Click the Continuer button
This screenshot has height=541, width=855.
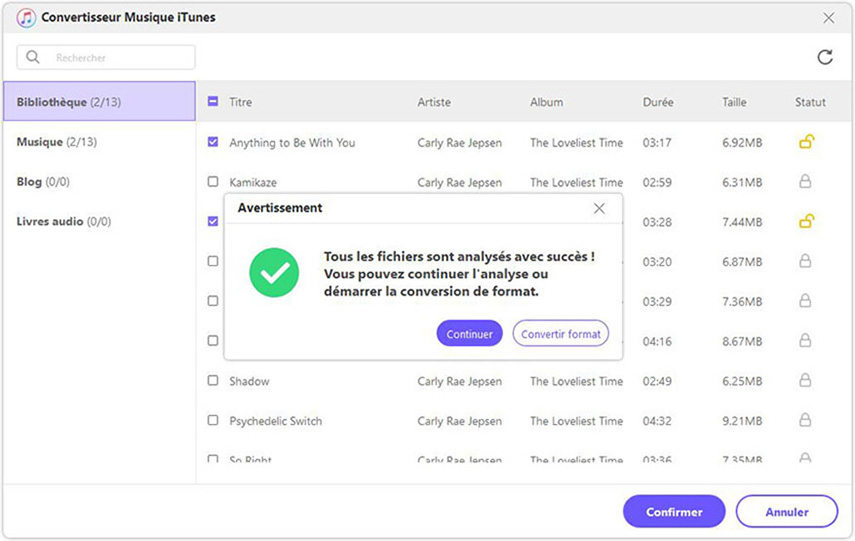click(469, 334)
